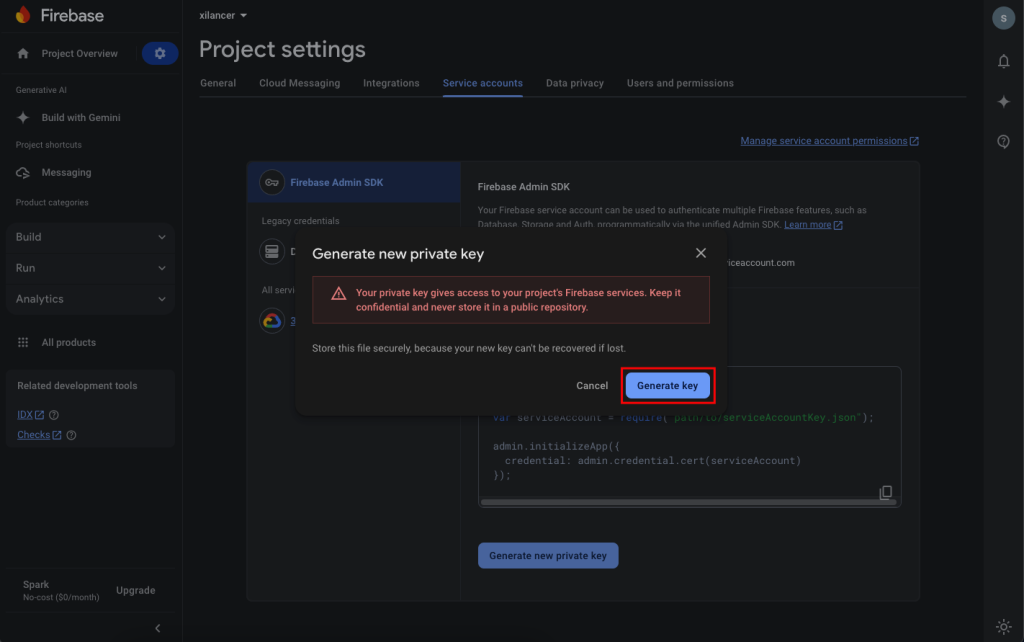Open the IDX link
Screen dimensions: 1024x642
[30, 415]
